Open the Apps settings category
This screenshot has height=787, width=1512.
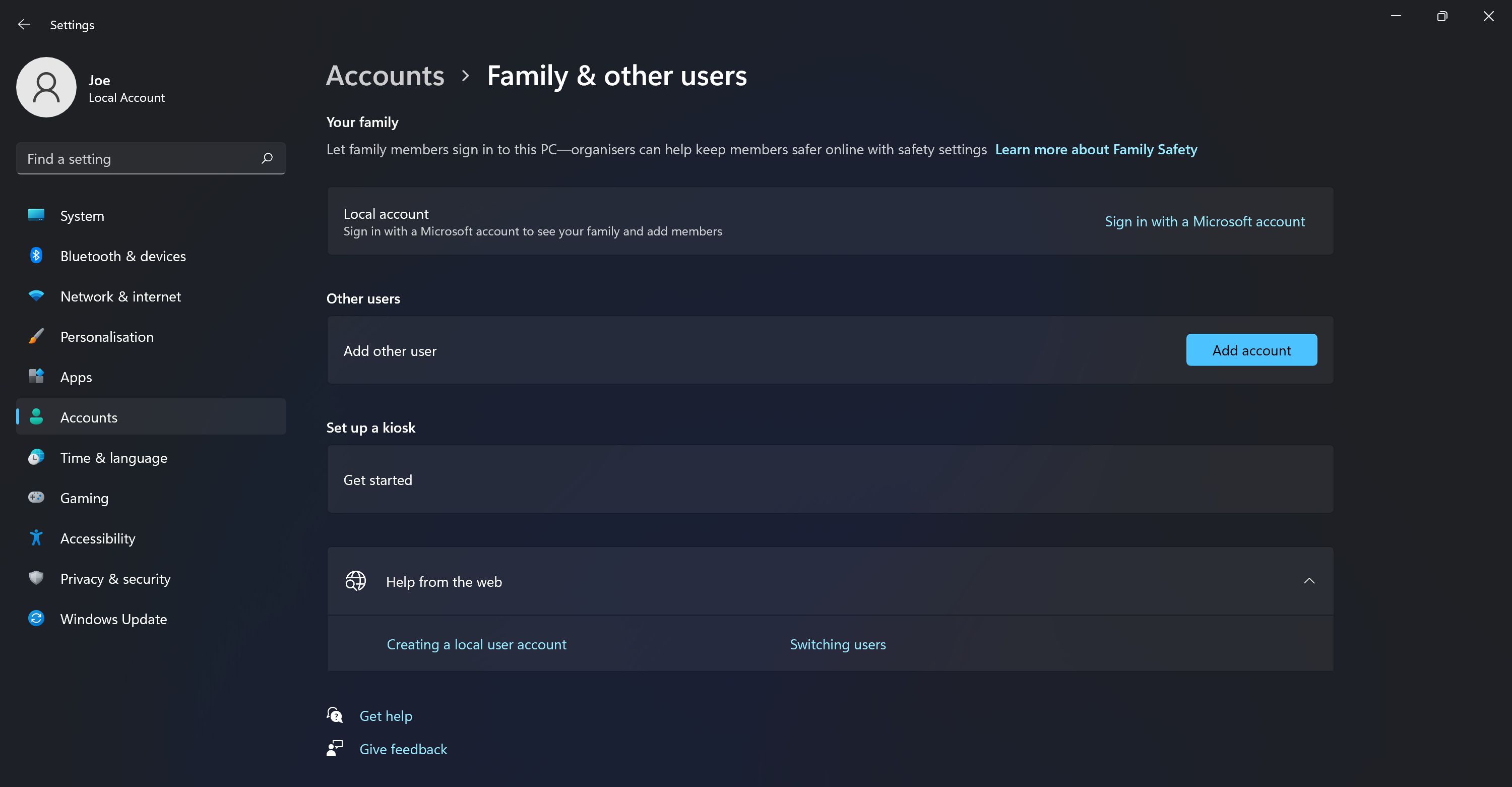(76, 377)
